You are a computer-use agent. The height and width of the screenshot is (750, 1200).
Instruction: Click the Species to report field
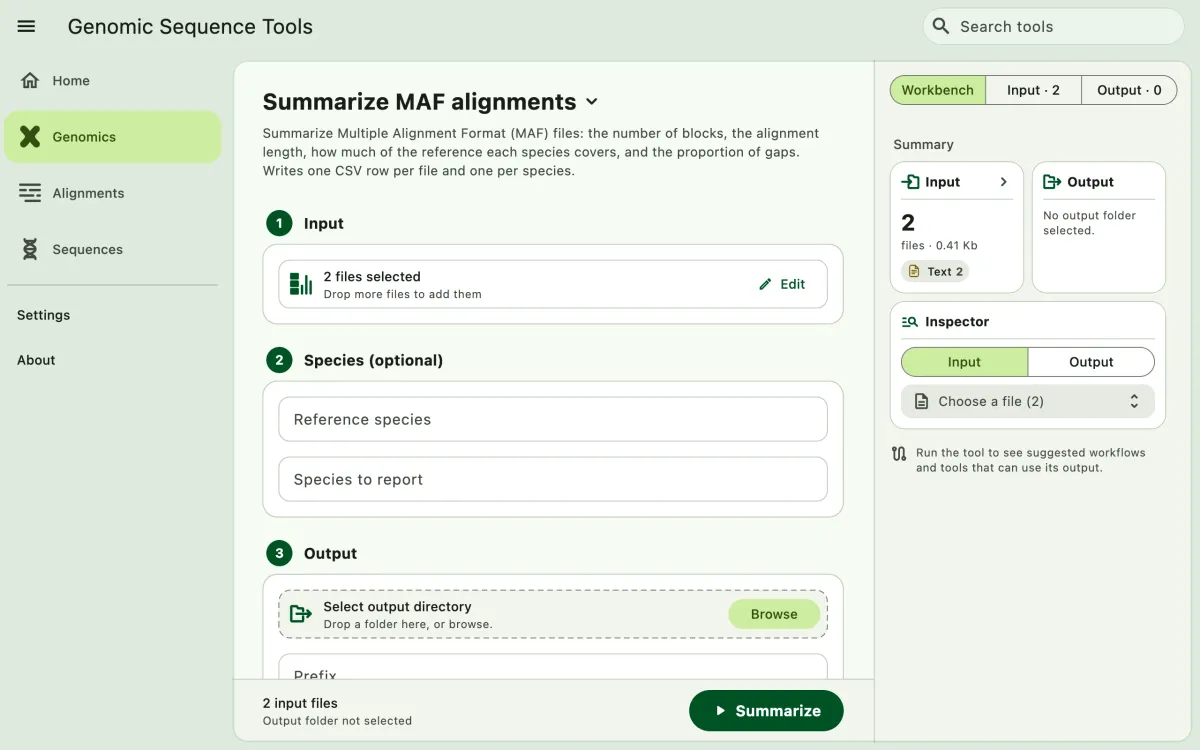coord(553,479)
